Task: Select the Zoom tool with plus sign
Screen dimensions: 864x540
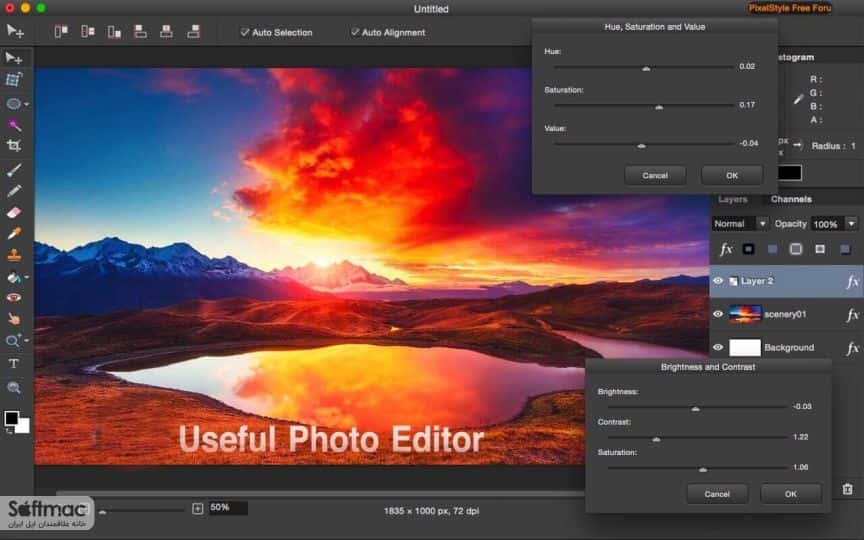Action: [x=13, y=341]
